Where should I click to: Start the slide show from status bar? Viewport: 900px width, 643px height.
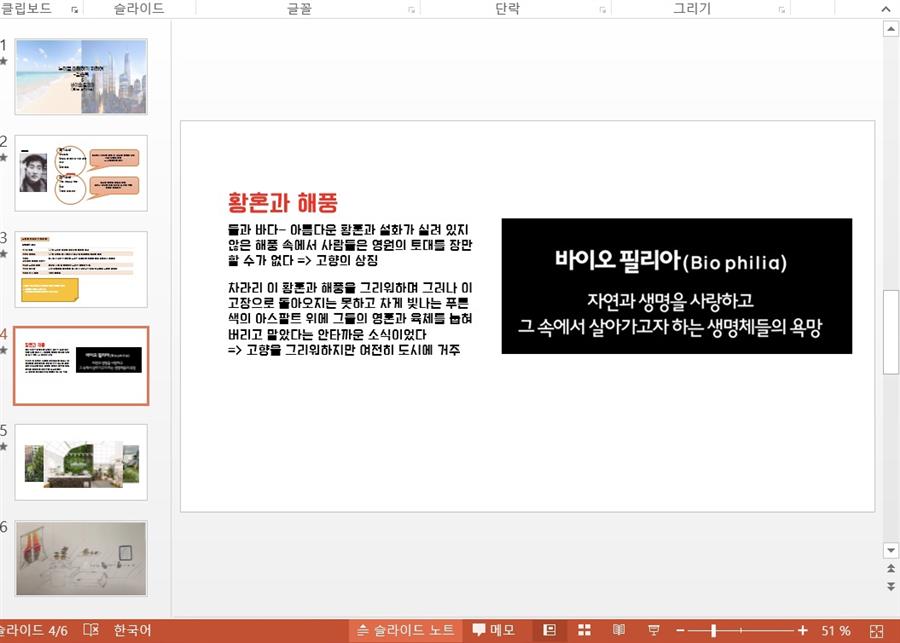click(653, 630)
